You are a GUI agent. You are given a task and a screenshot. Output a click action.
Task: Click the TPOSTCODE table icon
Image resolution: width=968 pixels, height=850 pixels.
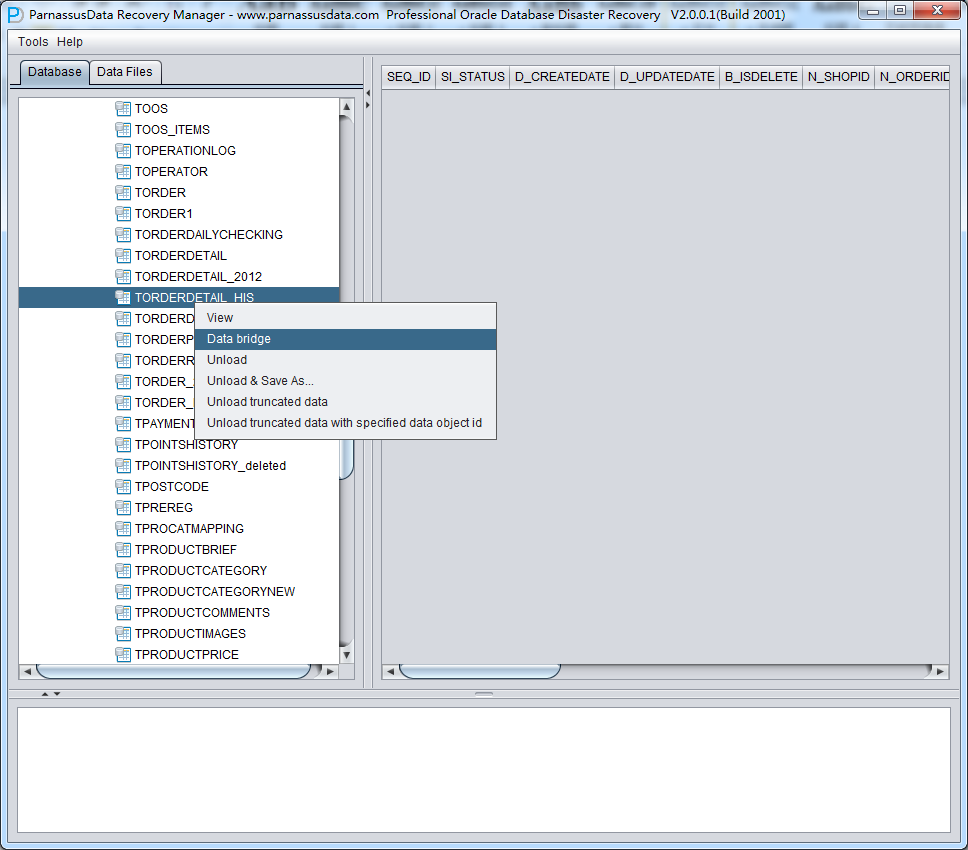123,486
